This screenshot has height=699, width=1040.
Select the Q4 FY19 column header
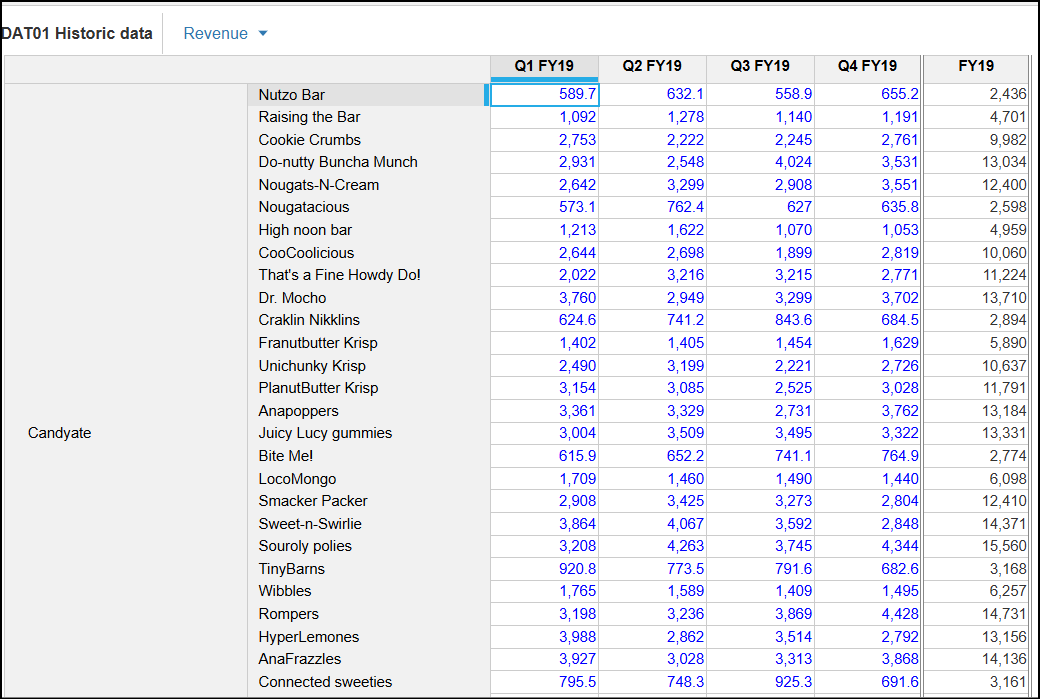click(868, 66)
